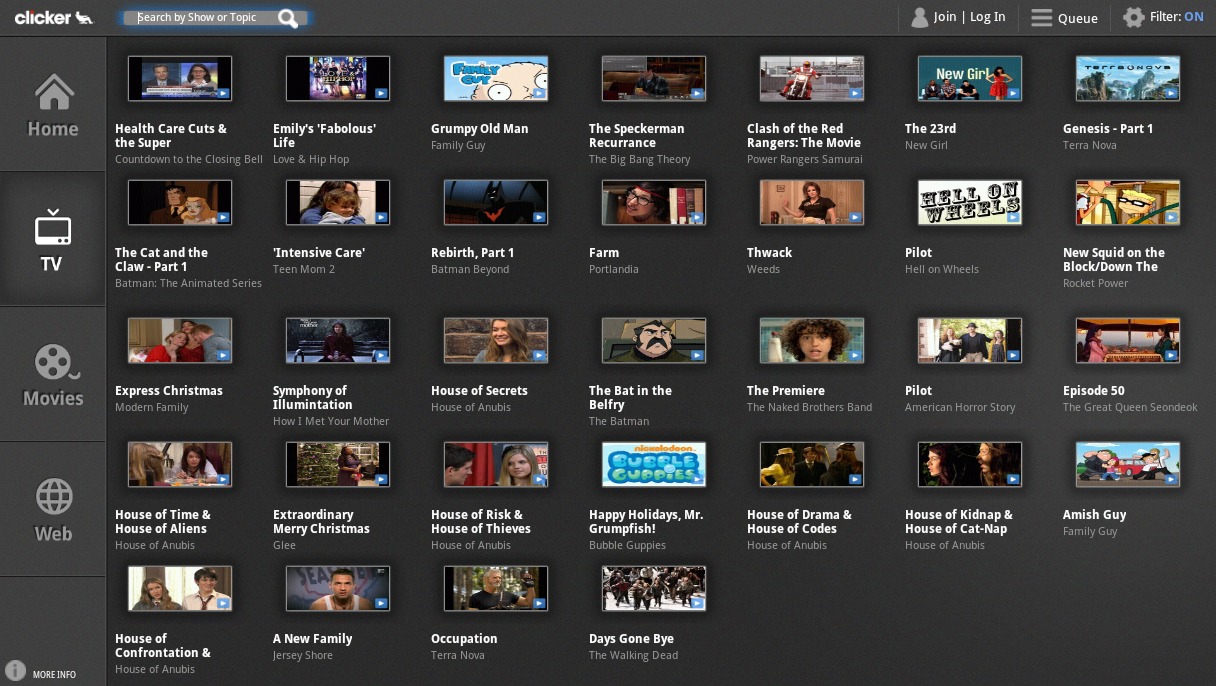Click the 'Countdown to the Closing Bell' show name
This screenshot has height=686, width=1216.
(189, 160)
